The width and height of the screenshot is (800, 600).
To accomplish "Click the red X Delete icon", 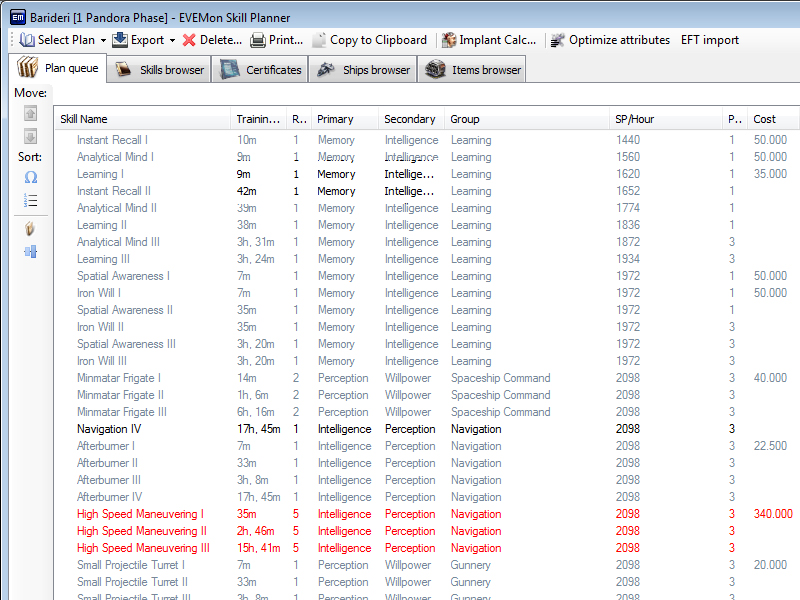I will coord(189,40).
